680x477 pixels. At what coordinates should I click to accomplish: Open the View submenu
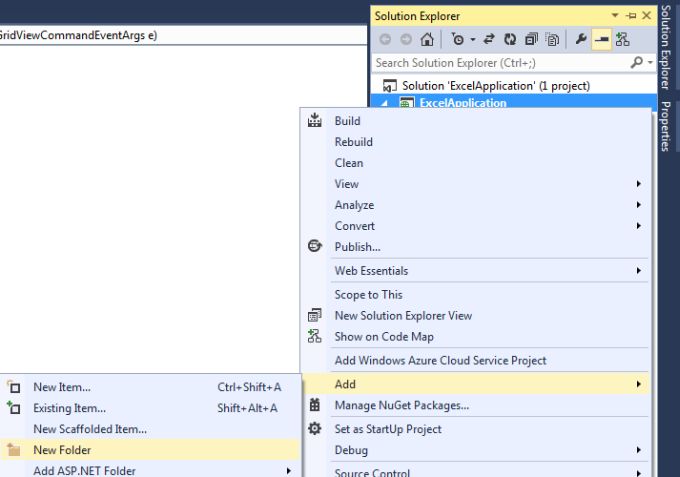476,184
